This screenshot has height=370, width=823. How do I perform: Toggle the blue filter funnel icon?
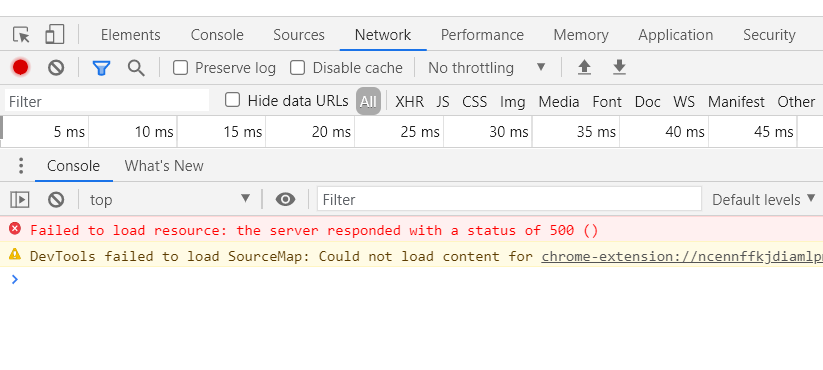[101, 68]
